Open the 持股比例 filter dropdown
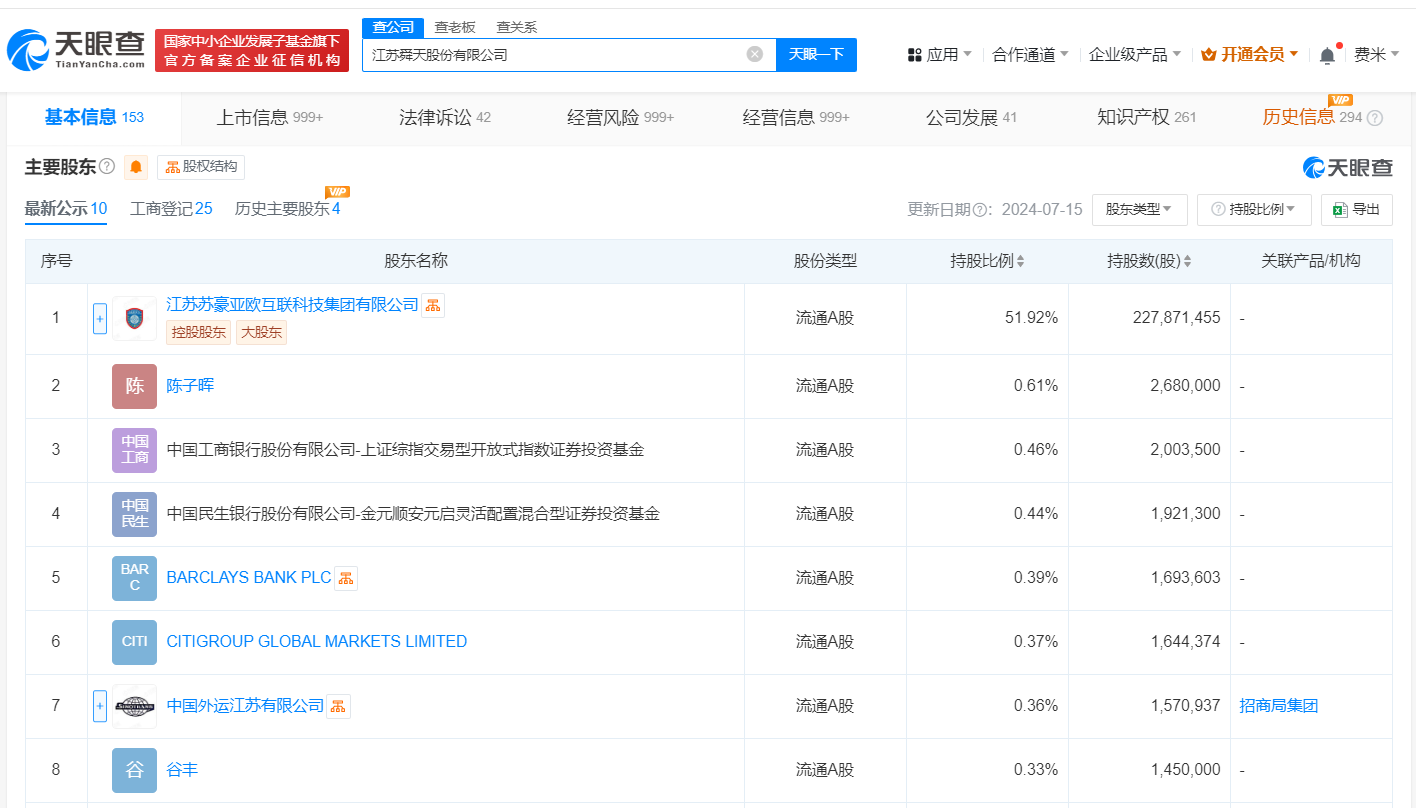This screenshot has width=1416, height=808. [x=1254, y=209]
